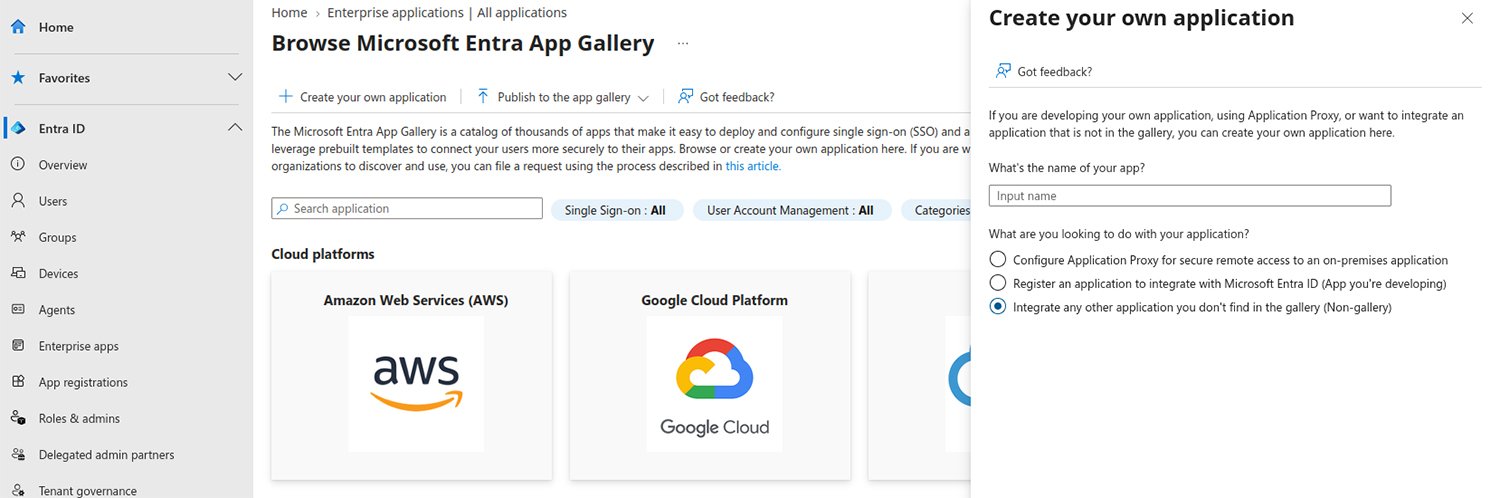Open App registrations menu item
1500x498 pixels.
click(83, 382)
